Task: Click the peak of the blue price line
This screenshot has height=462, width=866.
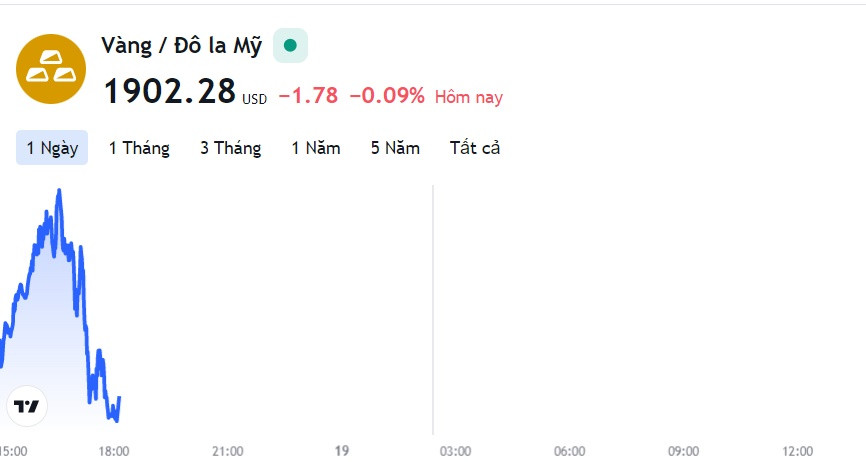Action: (x=59, y=190)
